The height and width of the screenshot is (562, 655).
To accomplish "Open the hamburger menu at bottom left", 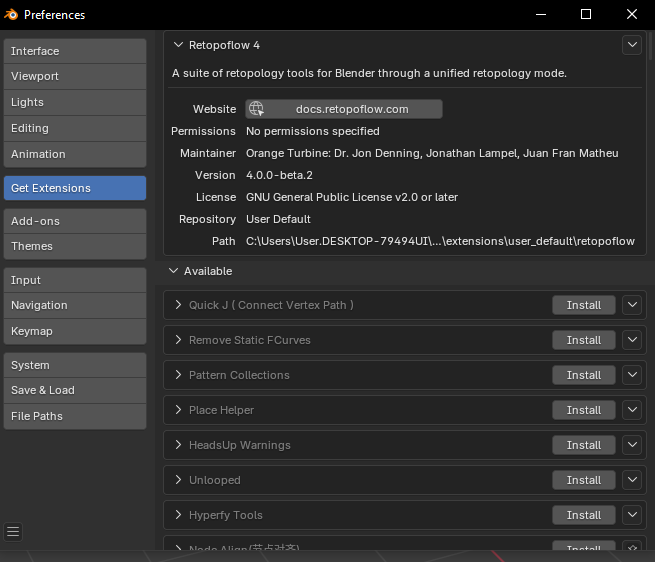I will (x=13, y=531).
